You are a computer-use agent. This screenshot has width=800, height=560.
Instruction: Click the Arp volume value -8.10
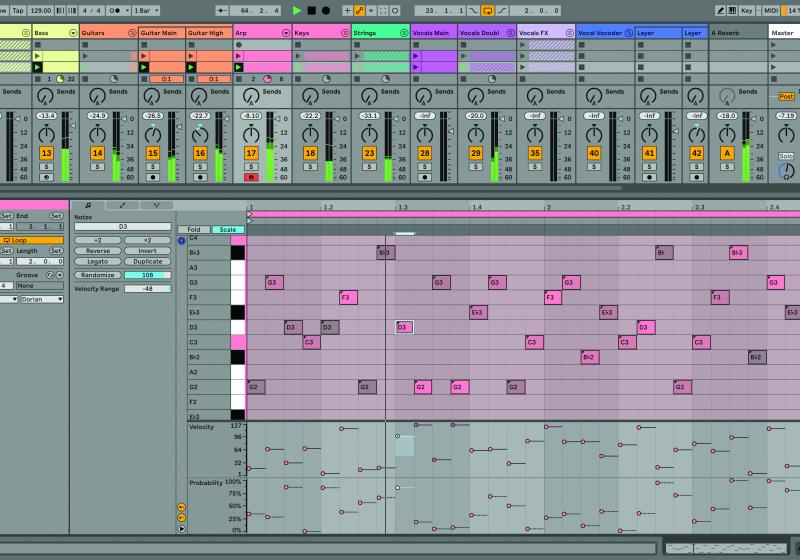coord(251,116)
